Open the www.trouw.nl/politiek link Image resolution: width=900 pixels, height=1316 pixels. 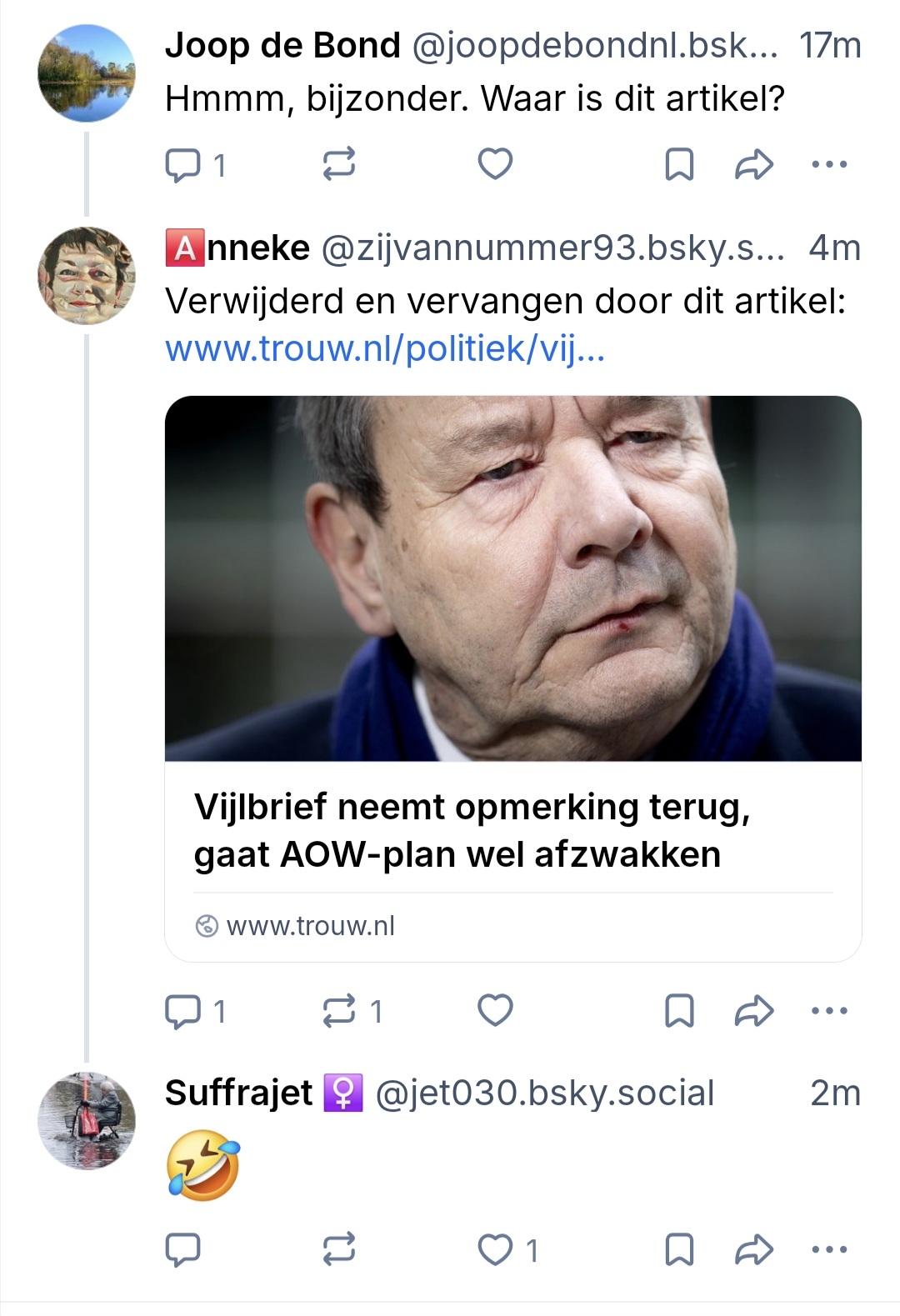click(385, 349)
